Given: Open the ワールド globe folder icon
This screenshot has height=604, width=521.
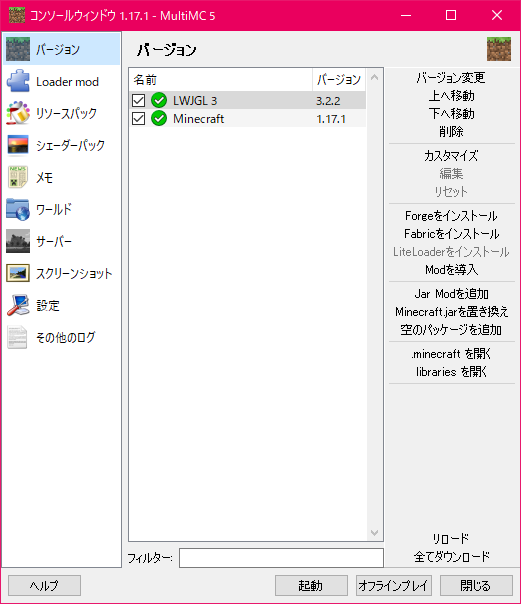Looking at the screenshot, I should pos(18,209).
